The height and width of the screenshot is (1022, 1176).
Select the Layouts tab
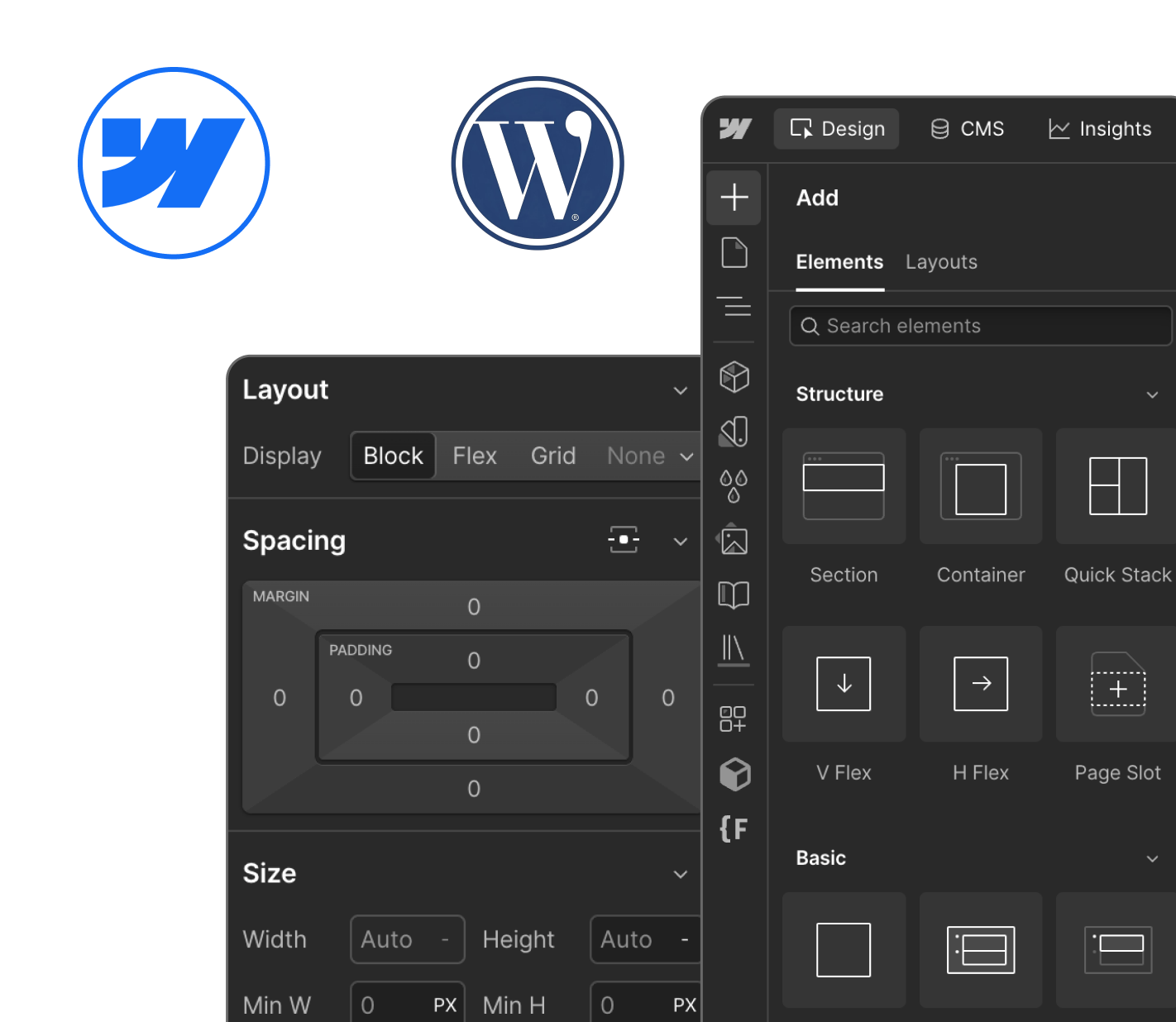941,262
